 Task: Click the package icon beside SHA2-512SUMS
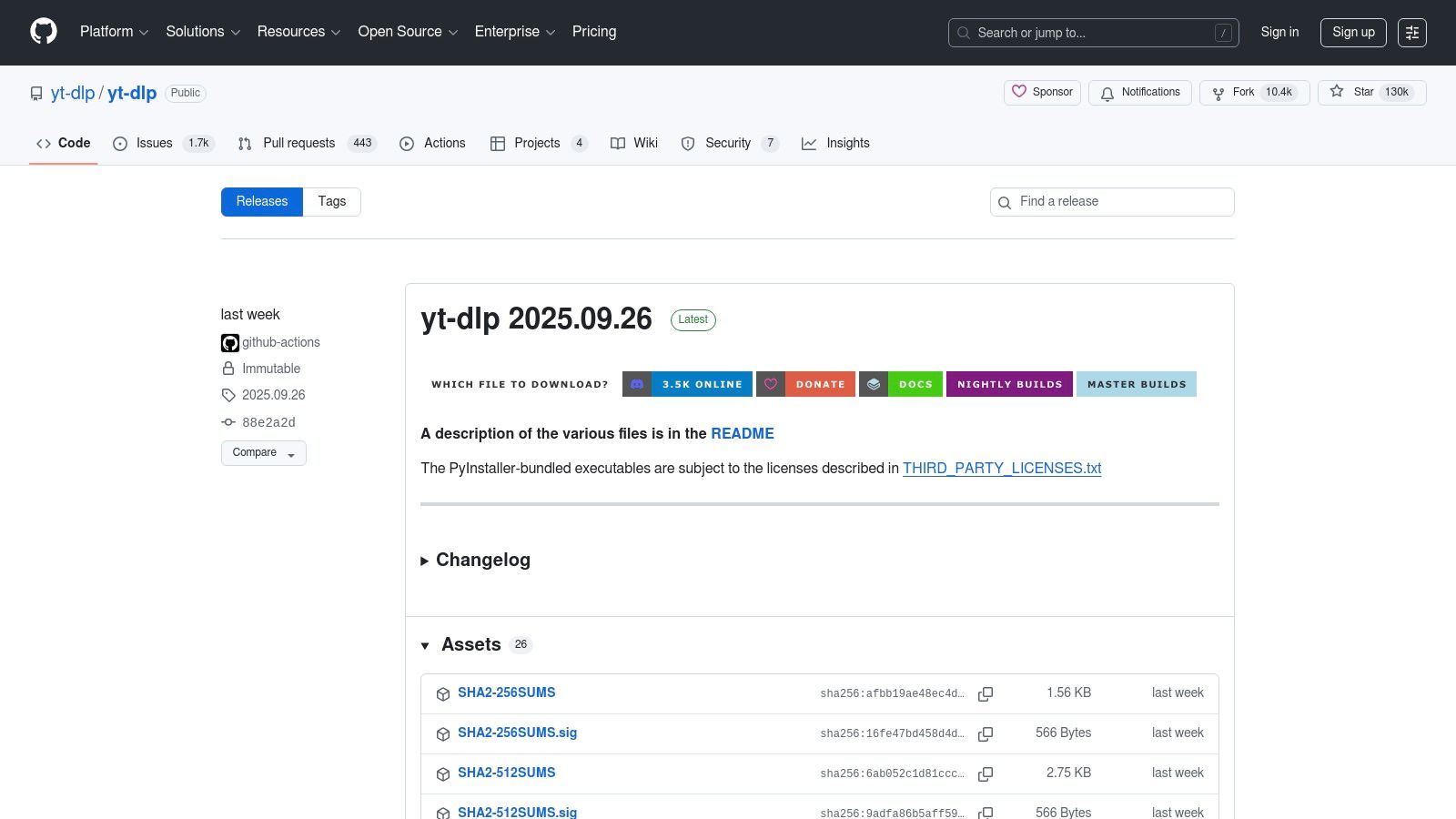(x=443, y=773)
